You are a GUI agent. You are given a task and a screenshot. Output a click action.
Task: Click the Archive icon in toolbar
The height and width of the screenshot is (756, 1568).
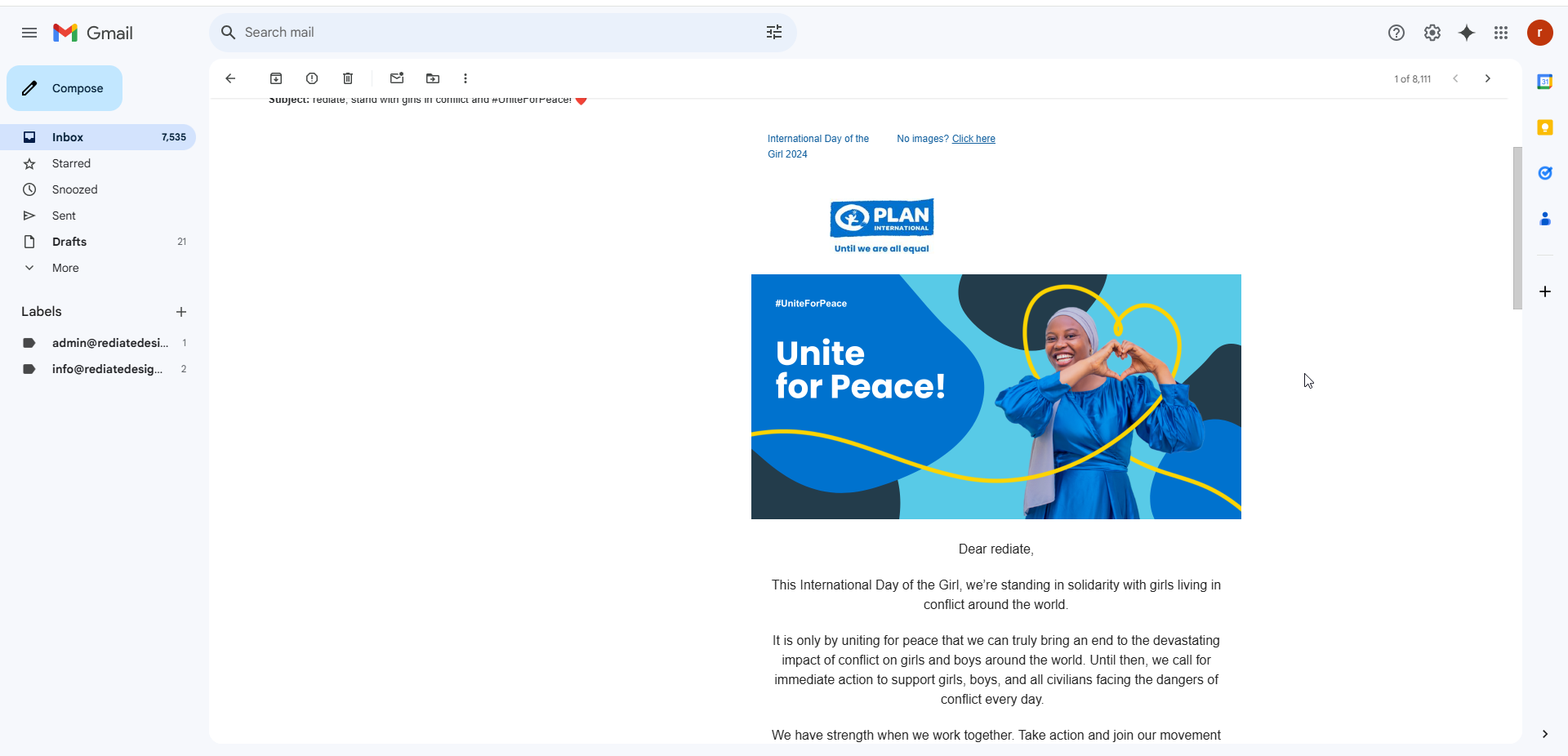point(276,78)
